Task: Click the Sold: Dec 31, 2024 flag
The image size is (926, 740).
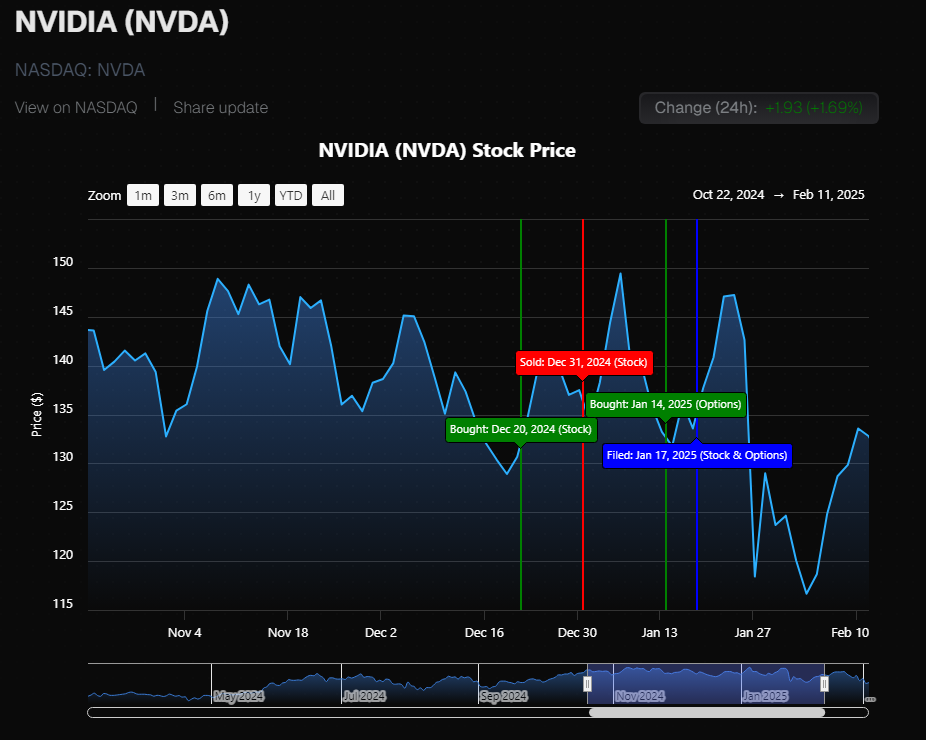Action: point(583,363)
